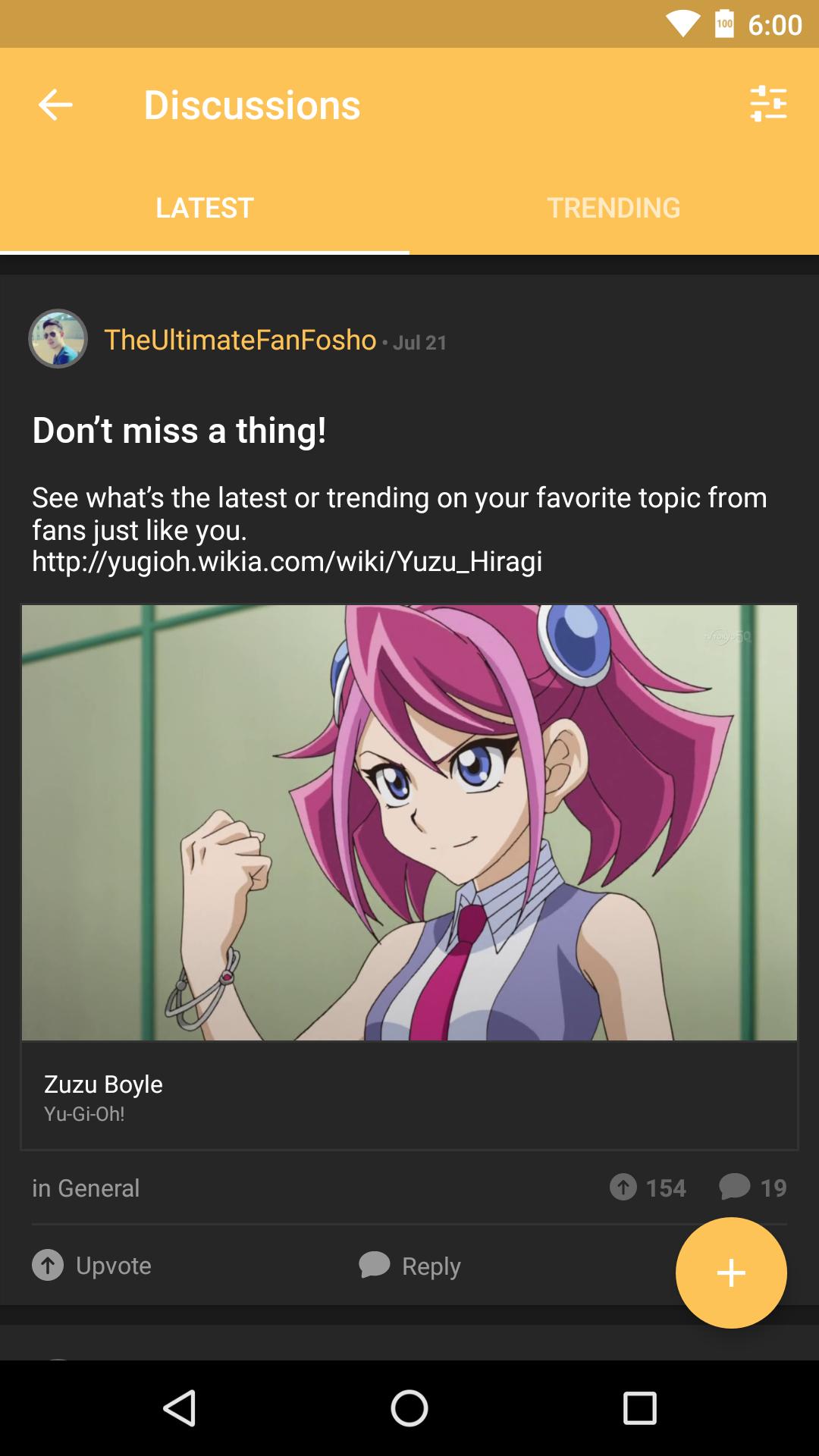
Task: Select the LATEST tab
Action: [204, 207]
